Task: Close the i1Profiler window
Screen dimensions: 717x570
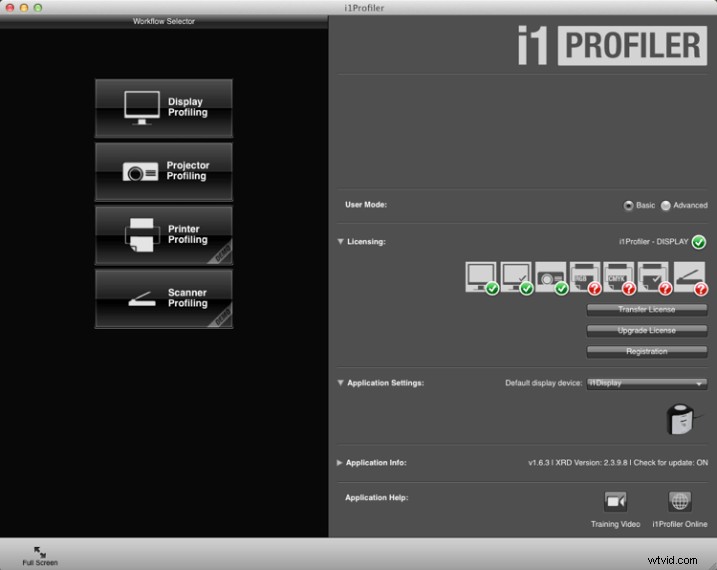Action: click(x=10, y=8)
